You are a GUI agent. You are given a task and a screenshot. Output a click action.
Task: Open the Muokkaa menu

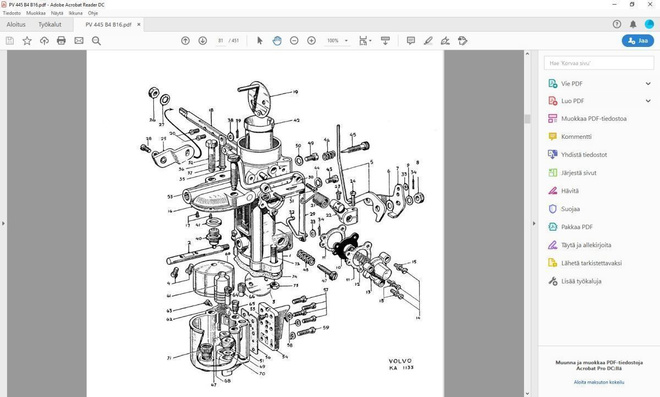36,13
